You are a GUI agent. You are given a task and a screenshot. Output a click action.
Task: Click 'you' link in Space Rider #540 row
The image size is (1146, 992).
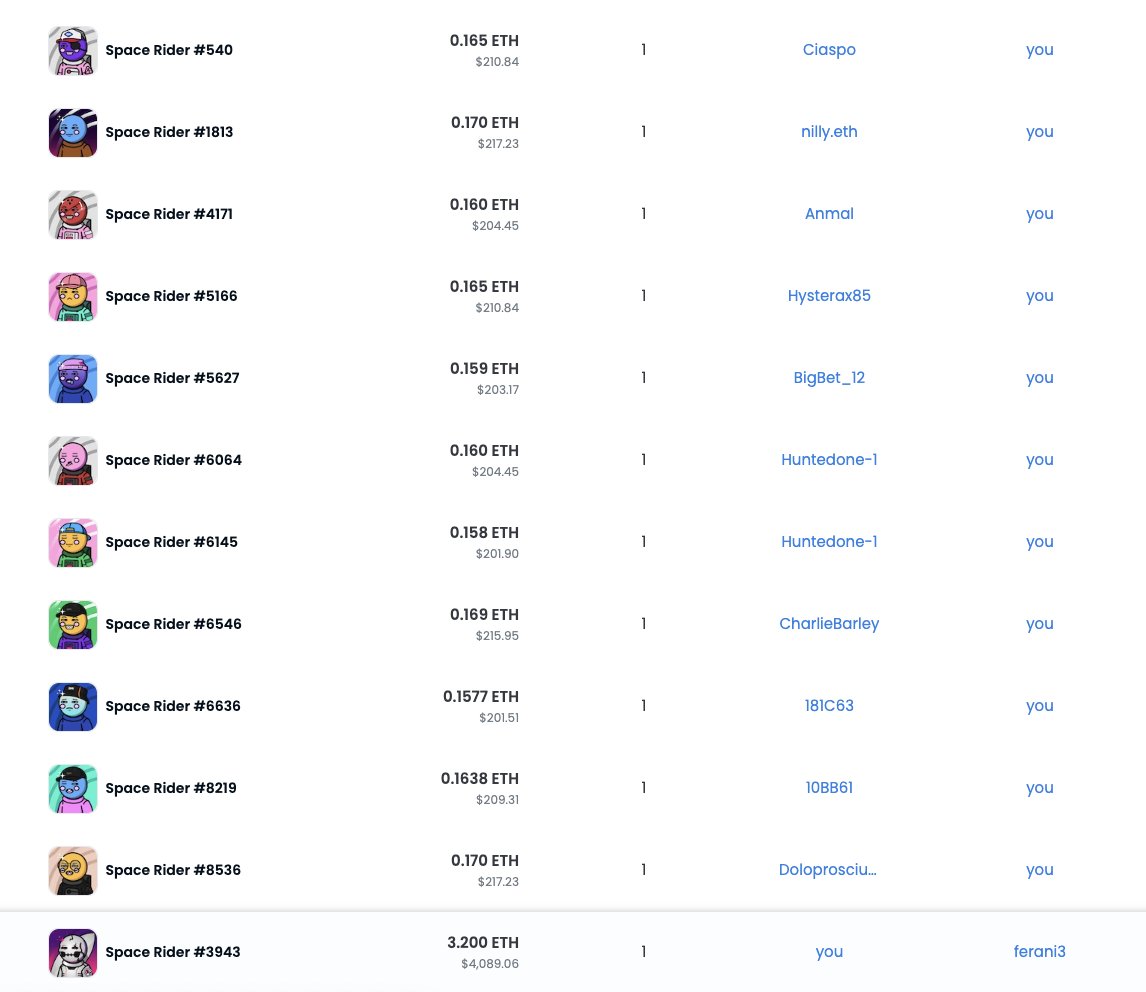[1039, 50]
